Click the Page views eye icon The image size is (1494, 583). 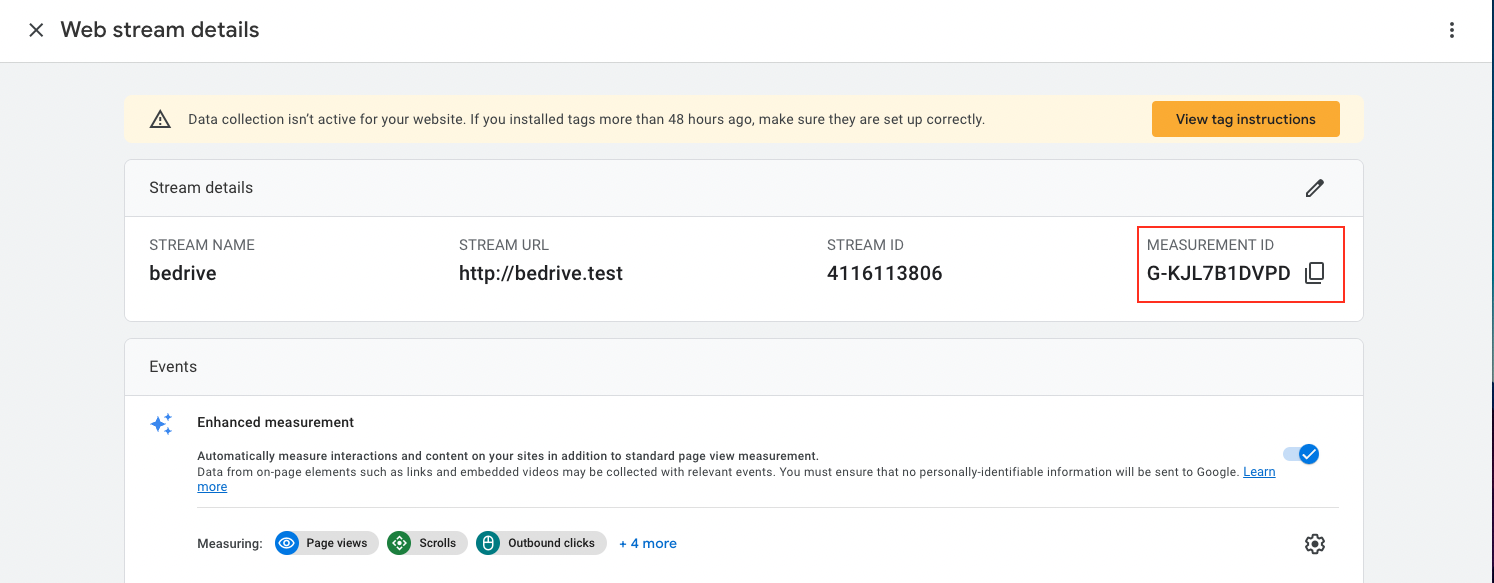coord(287,543)
